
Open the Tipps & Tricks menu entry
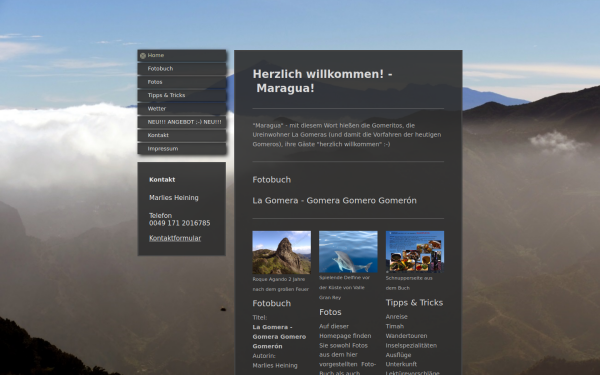tap(182, 95)
